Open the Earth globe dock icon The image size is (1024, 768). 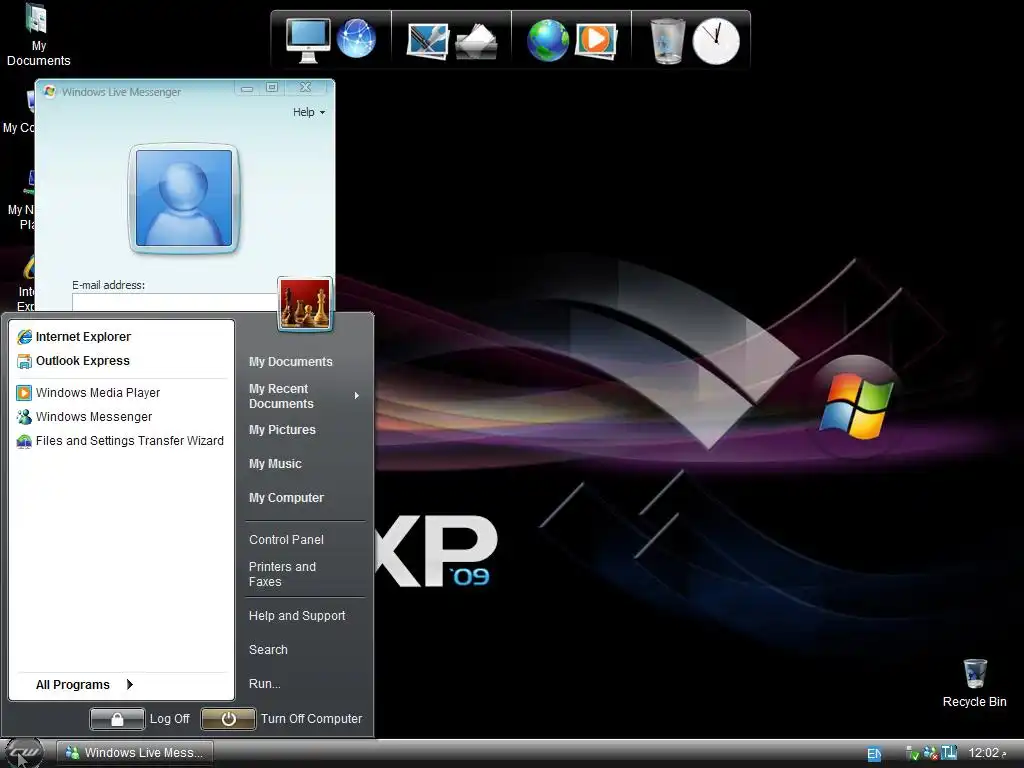[x=547, y=40]
